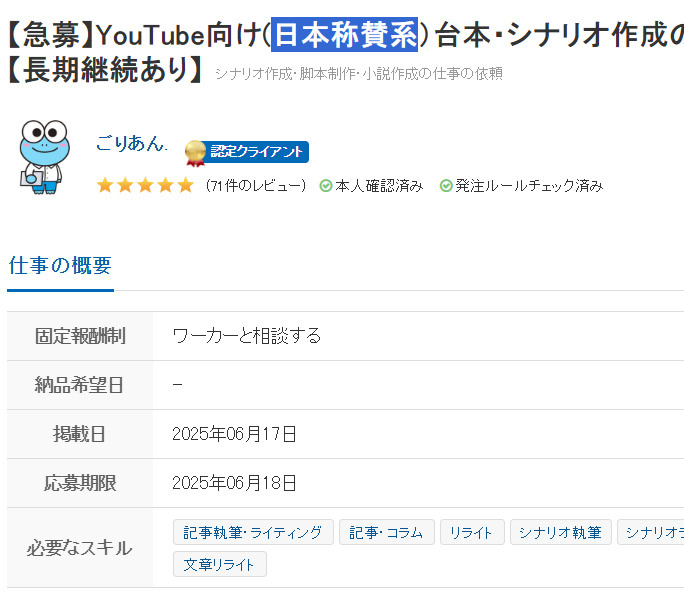Click the highlighted 日本称賛系 title text
The image size is (684, 612).
point(345,34)
